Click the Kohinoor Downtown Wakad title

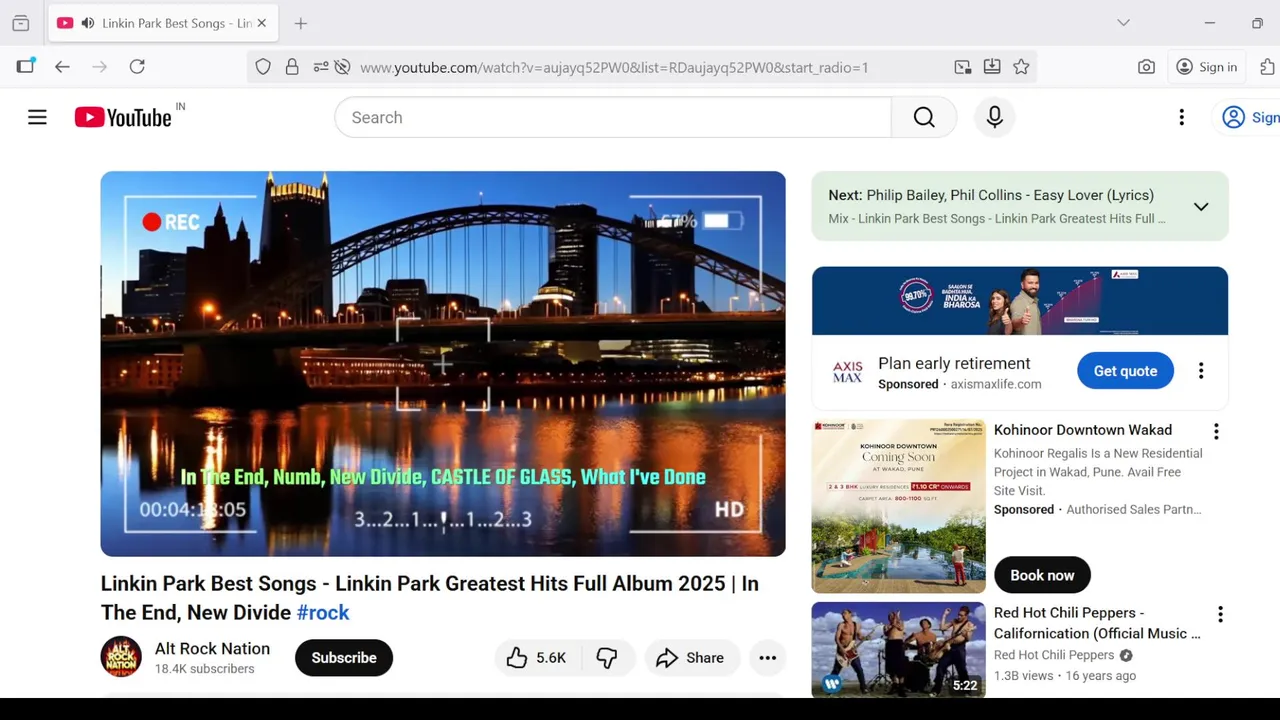[1083, 430]
